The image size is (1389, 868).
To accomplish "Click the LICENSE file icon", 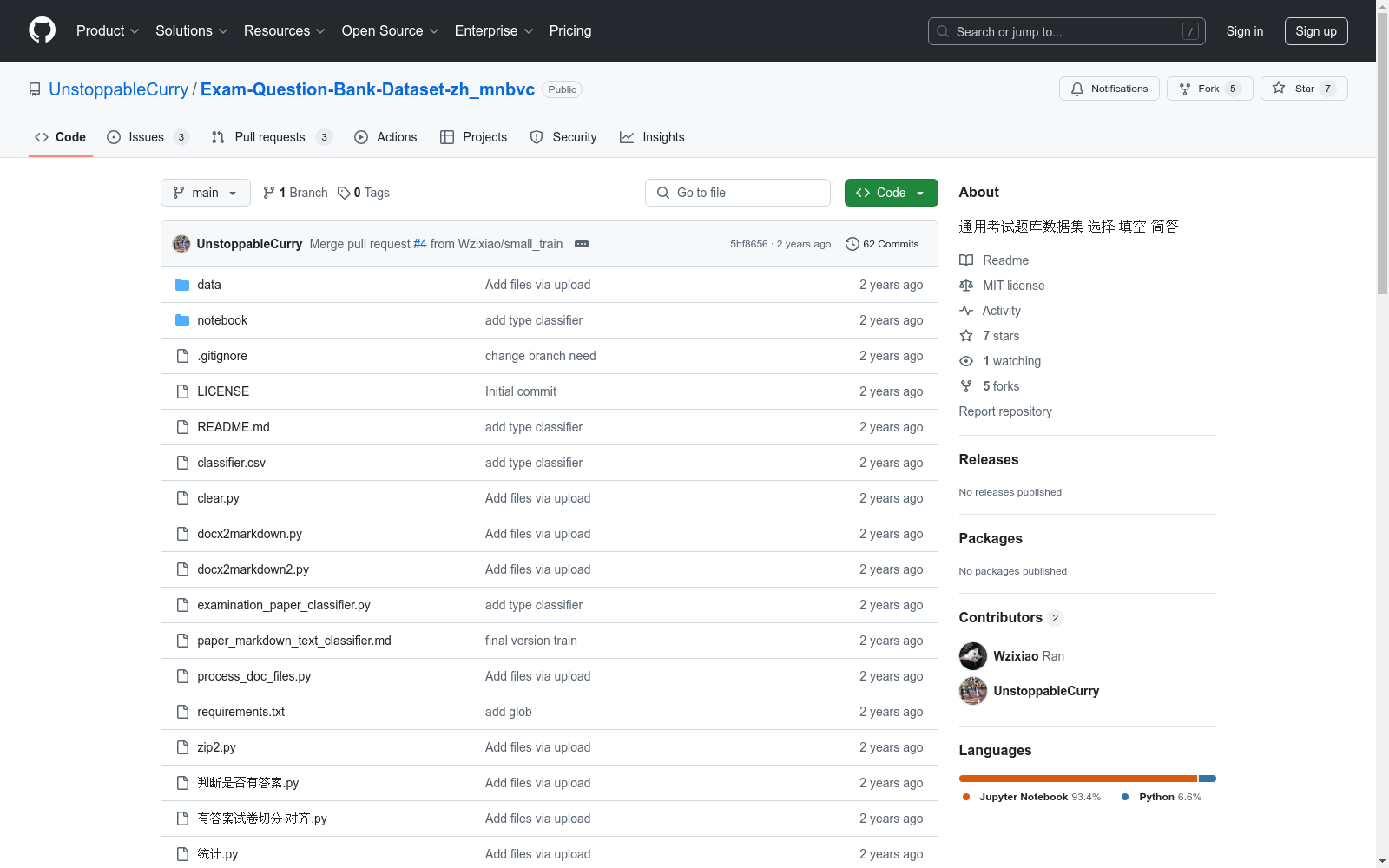I will pos(182,391).
